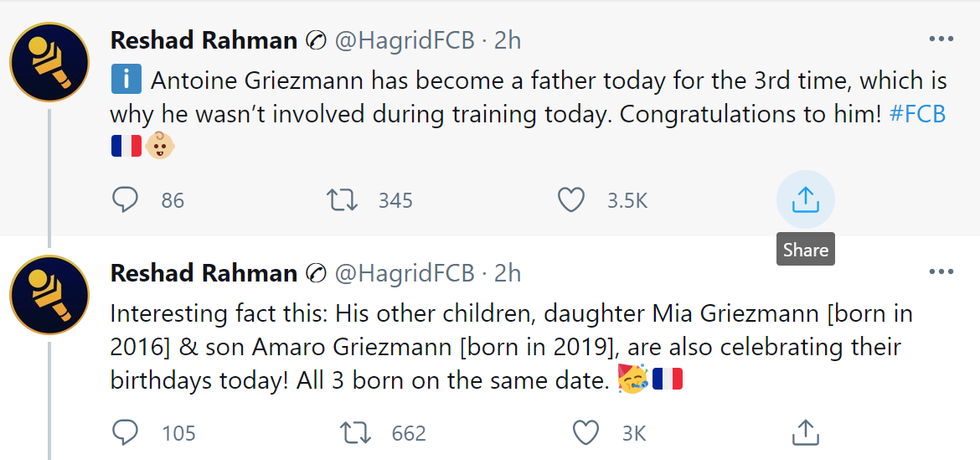
Task: Open the second tweet's 2h timestamp
Action: click(x=508, y=273)
